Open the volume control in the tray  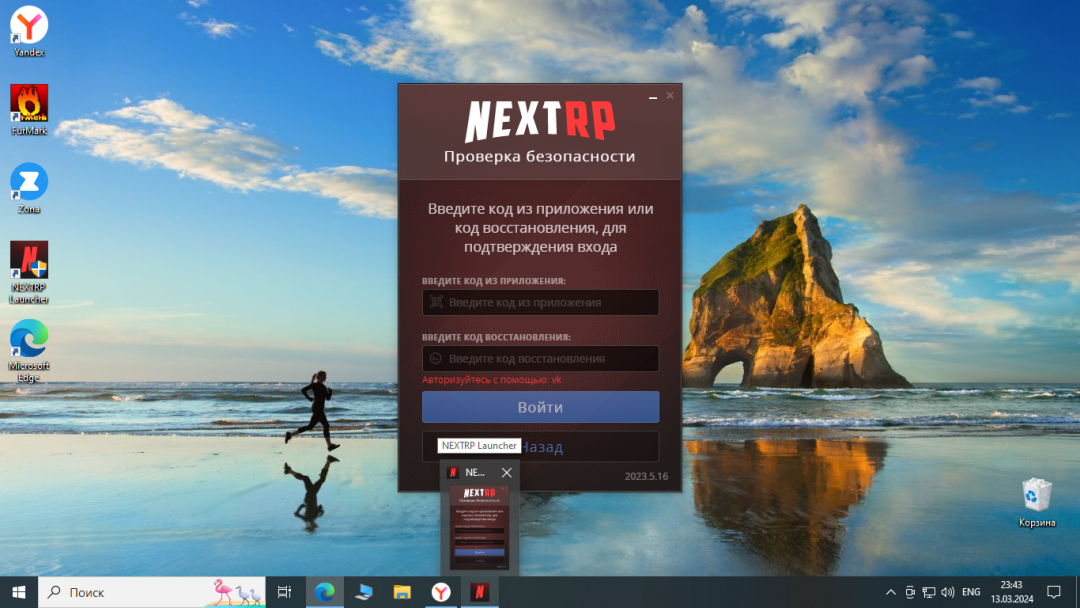coord(948,592)
